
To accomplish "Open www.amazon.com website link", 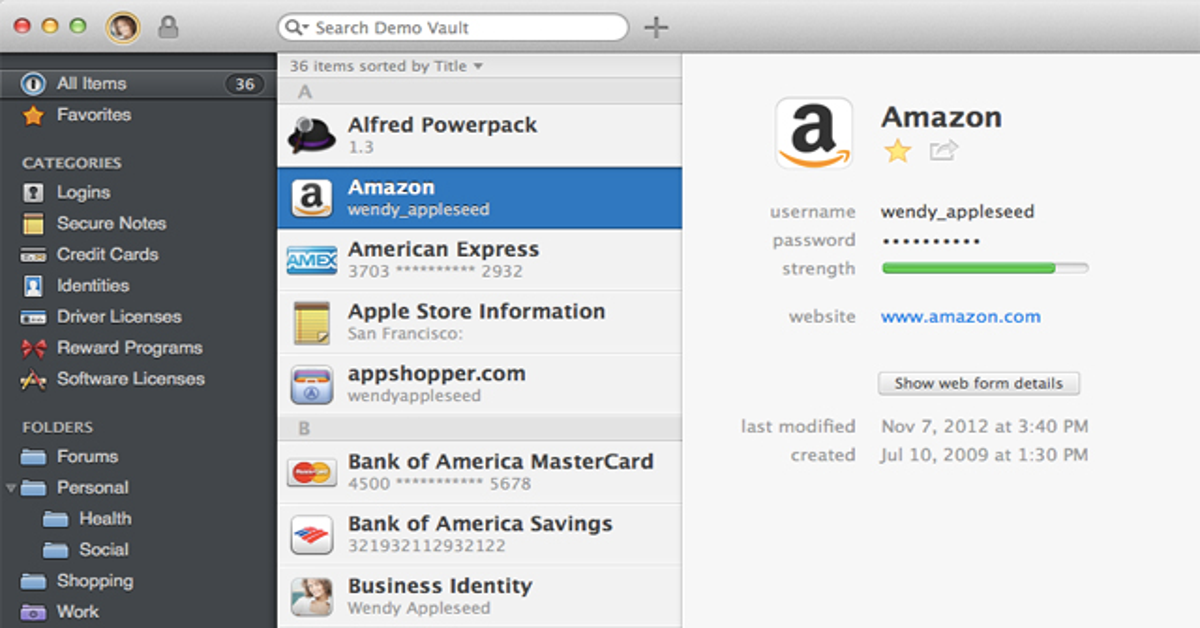I will click(x=960, y=317).
